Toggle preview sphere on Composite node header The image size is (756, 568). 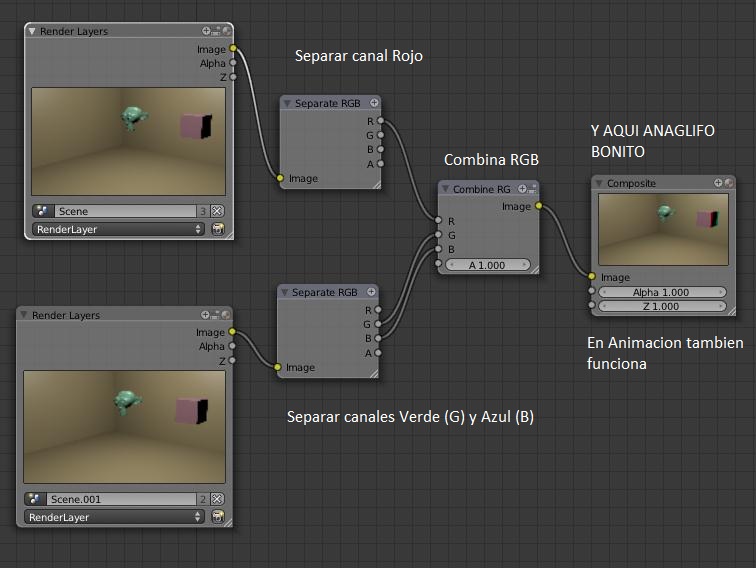tap(729, 183)
